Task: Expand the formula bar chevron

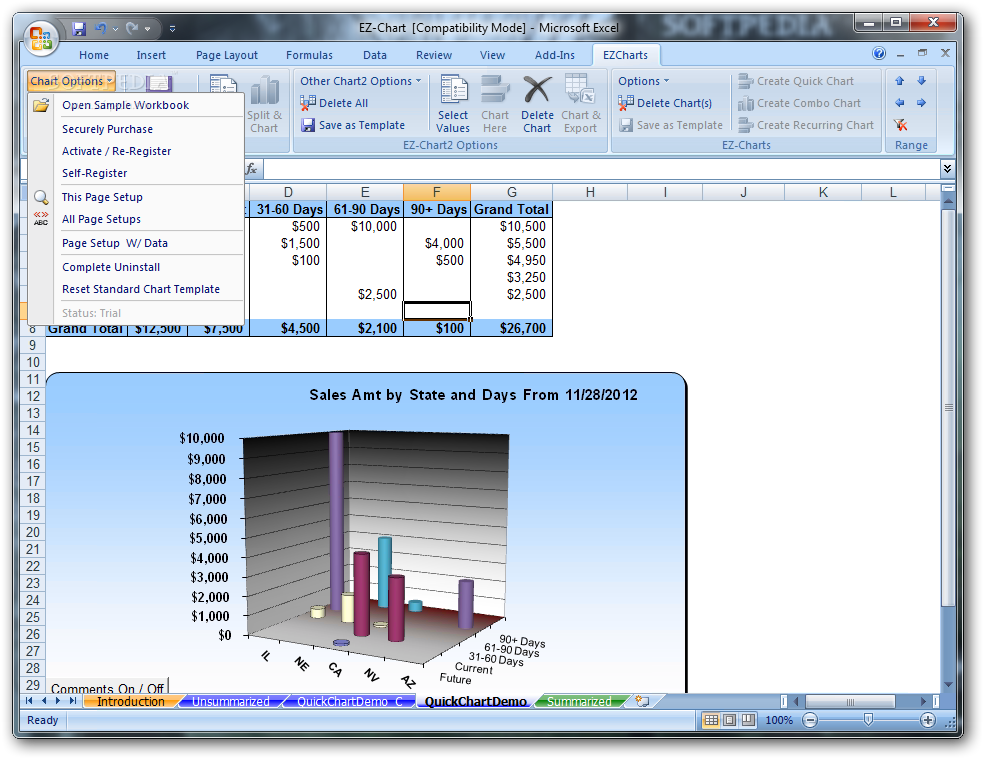Action: 947,168
